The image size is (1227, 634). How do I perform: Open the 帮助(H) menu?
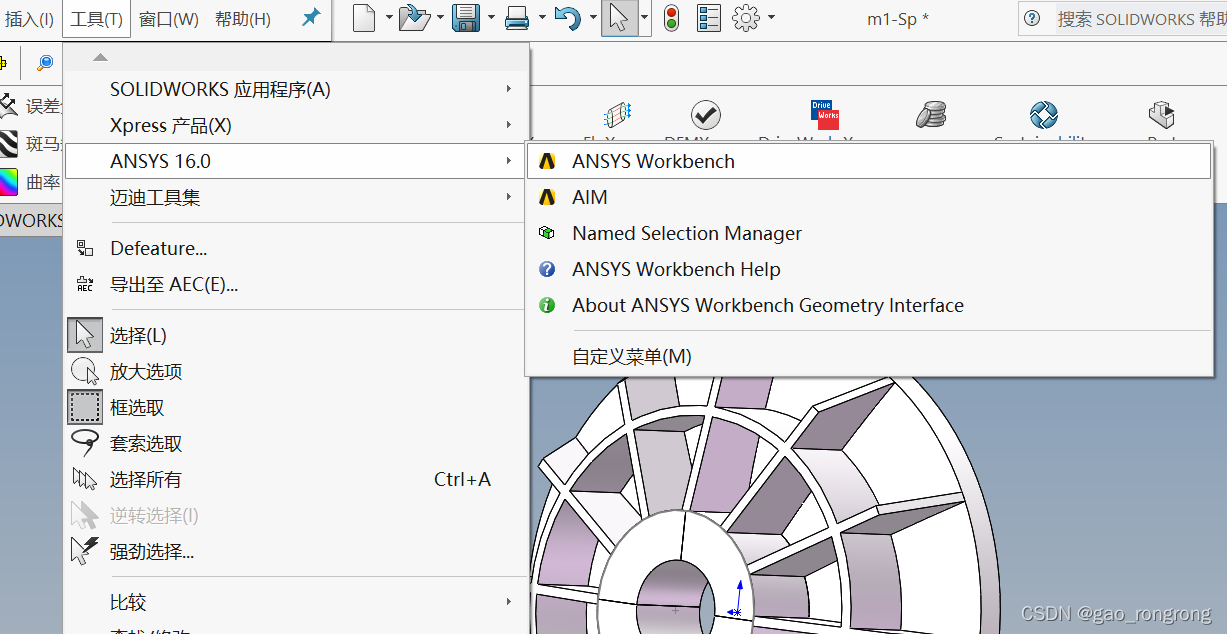tap(243, 19)
